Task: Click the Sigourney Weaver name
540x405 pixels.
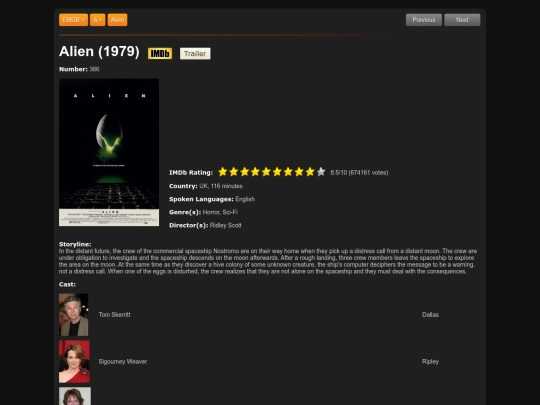Action: (x=123, y=362)
